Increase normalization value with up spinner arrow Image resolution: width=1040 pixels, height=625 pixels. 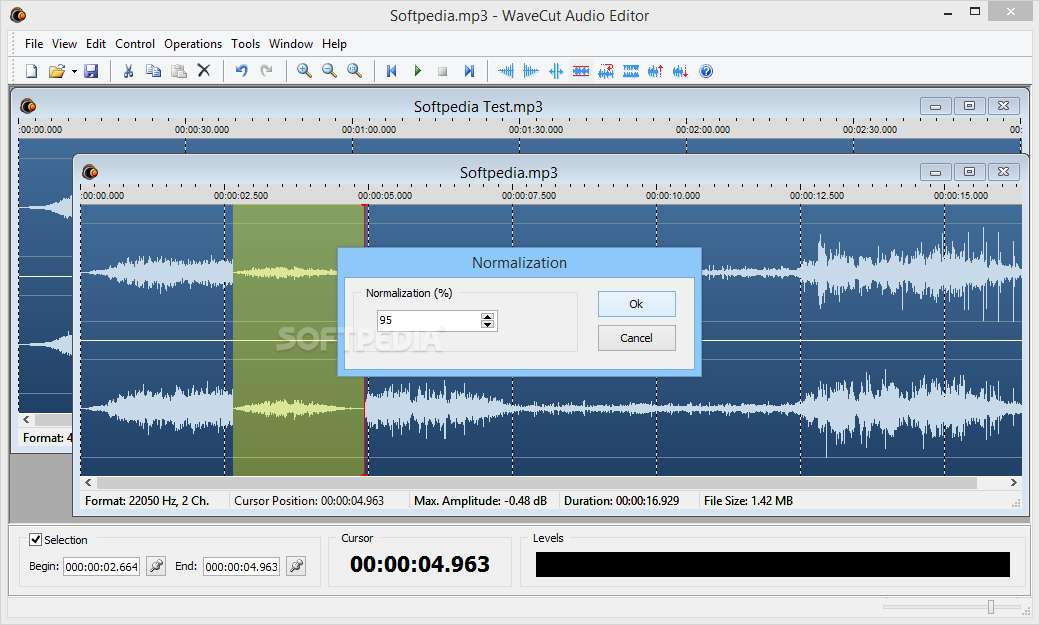pyautogui.click(x=488, y=316)
